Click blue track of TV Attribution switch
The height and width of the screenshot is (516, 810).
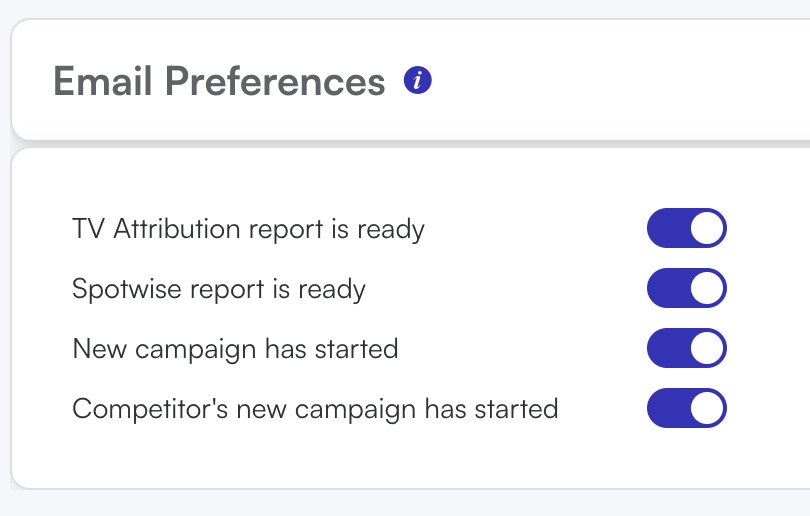pos(667,228)
